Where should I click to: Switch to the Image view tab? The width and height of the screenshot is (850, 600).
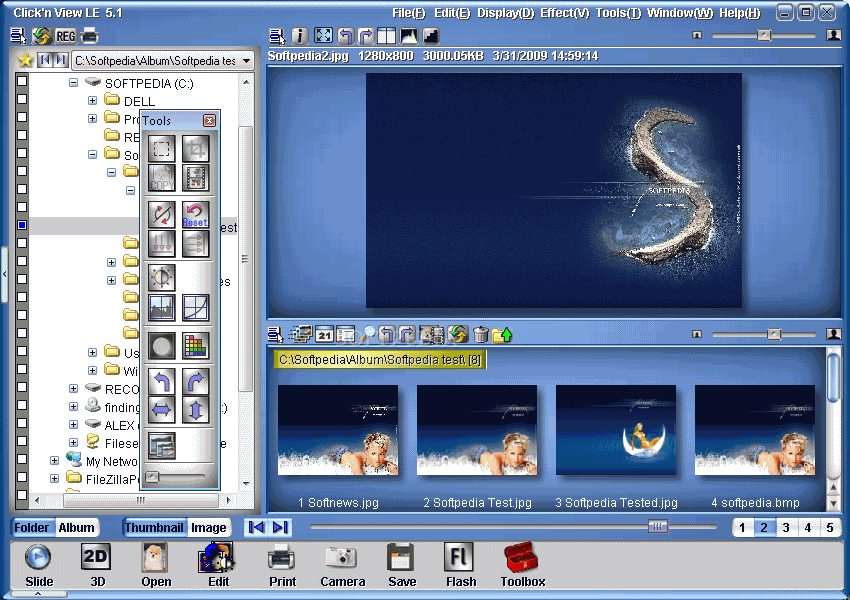[x=209, y=527]
